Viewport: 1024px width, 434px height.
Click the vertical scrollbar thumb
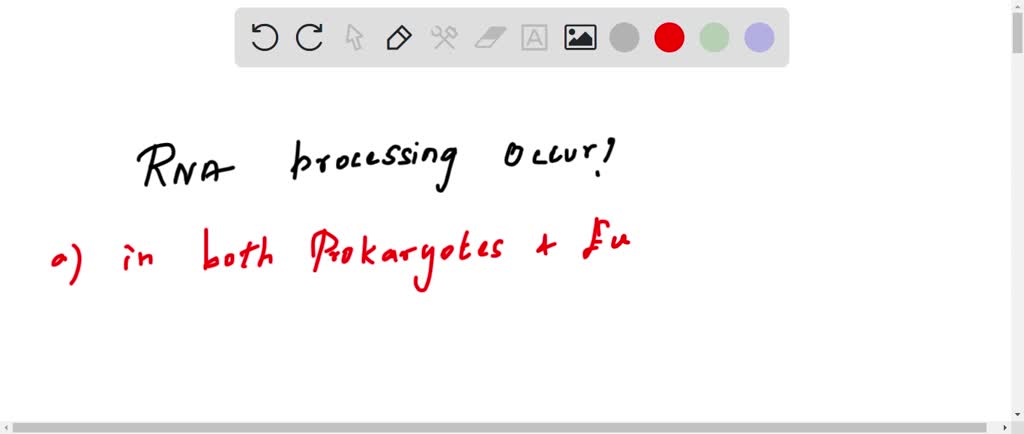pyautogui.click(x=1017, y=33)
